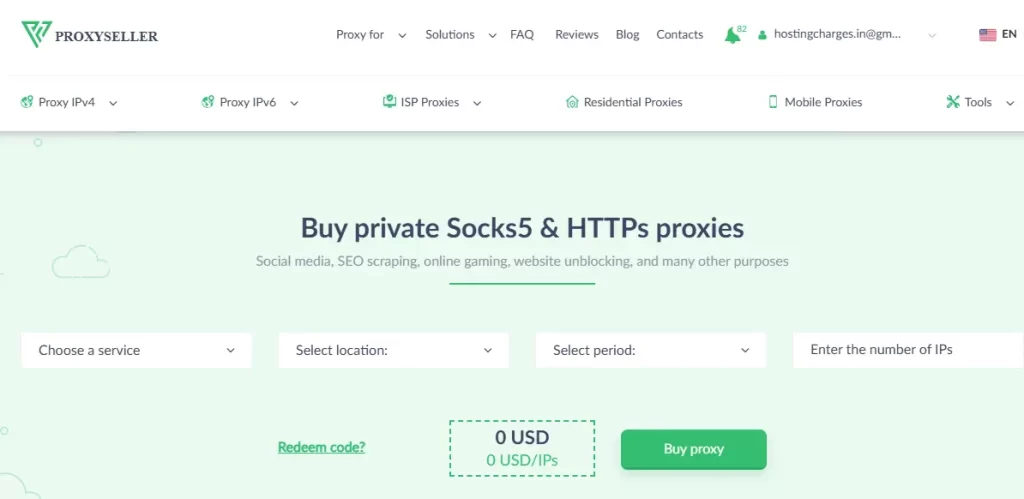Open the Solutions menu
The height and width of the screenshot is (499, 1024).
tap(460, 35)
